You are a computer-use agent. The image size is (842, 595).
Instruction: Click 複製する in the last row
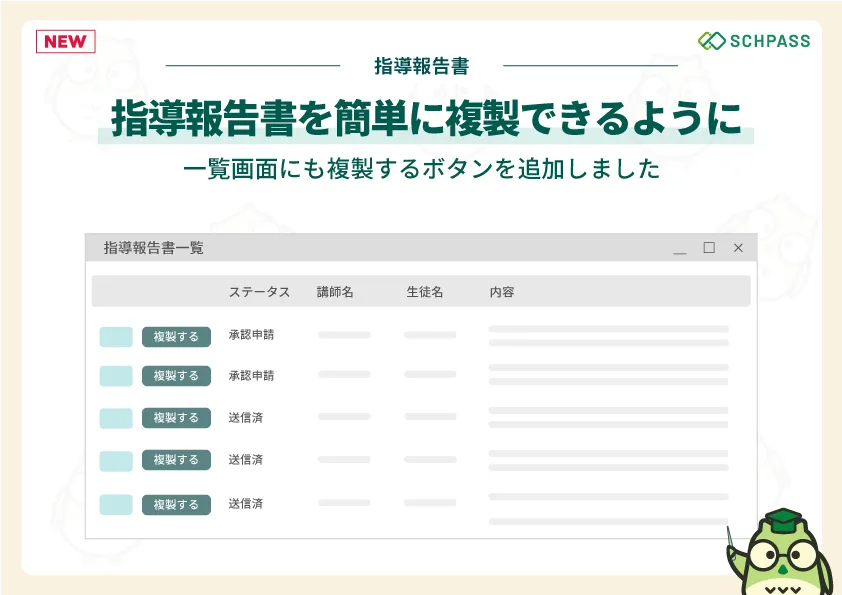(x=176, y=504)
